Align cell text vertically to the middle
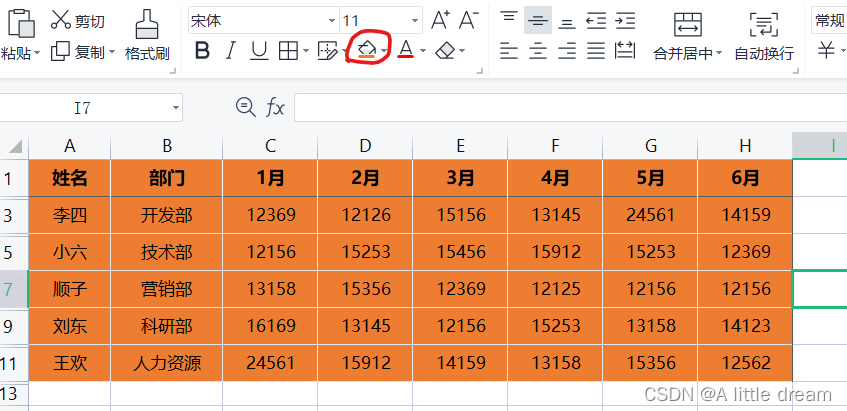Image resolution: width=847 pixels, height=411 pixels. 537,21
